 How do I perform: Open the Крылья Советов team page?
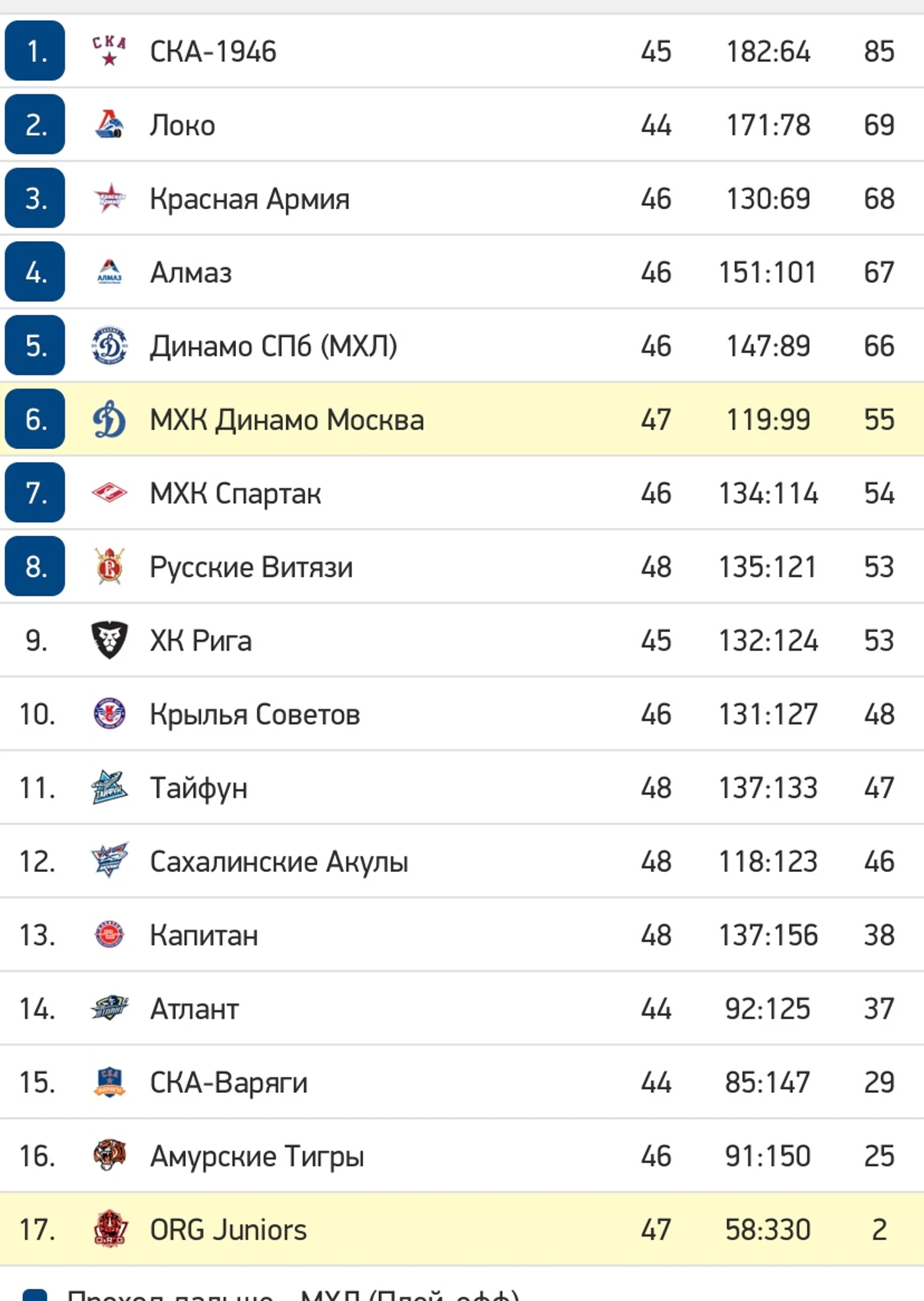[x=254, y=714]
